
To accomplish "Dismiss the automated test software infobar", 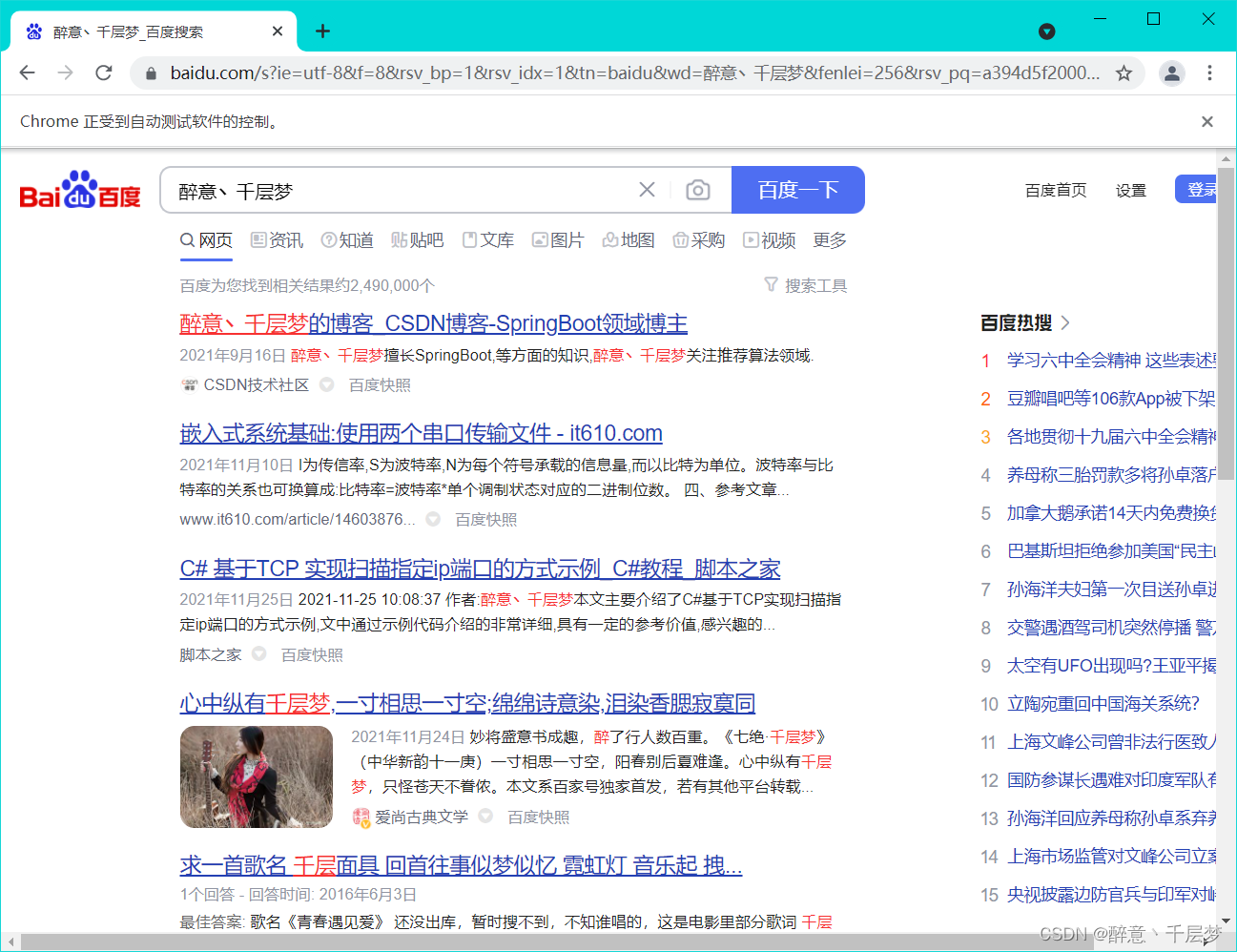I will click(x=1207, y=121).
